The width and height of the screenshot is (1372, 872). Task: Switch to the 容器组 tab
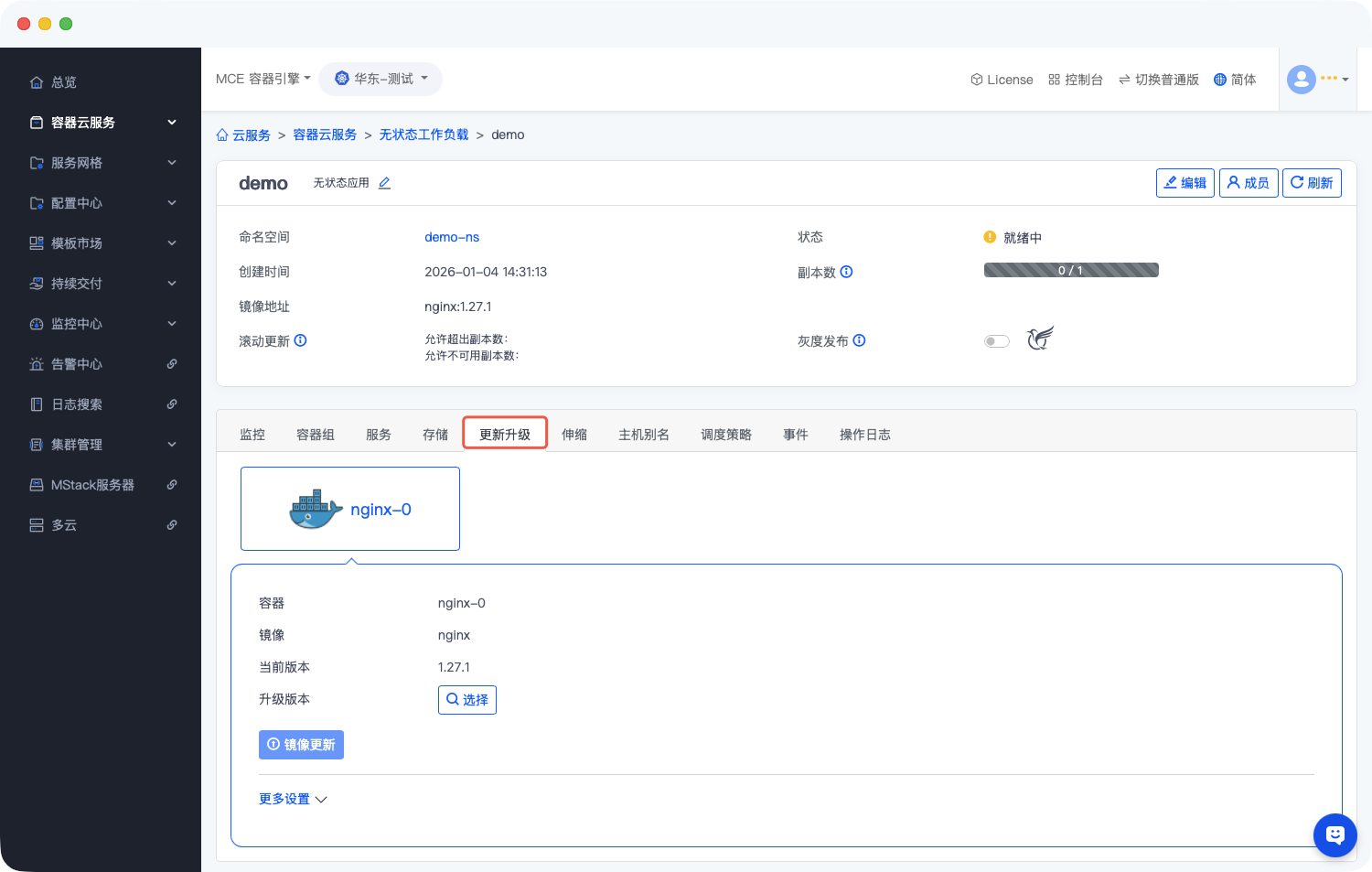click(x=315, y=435)
